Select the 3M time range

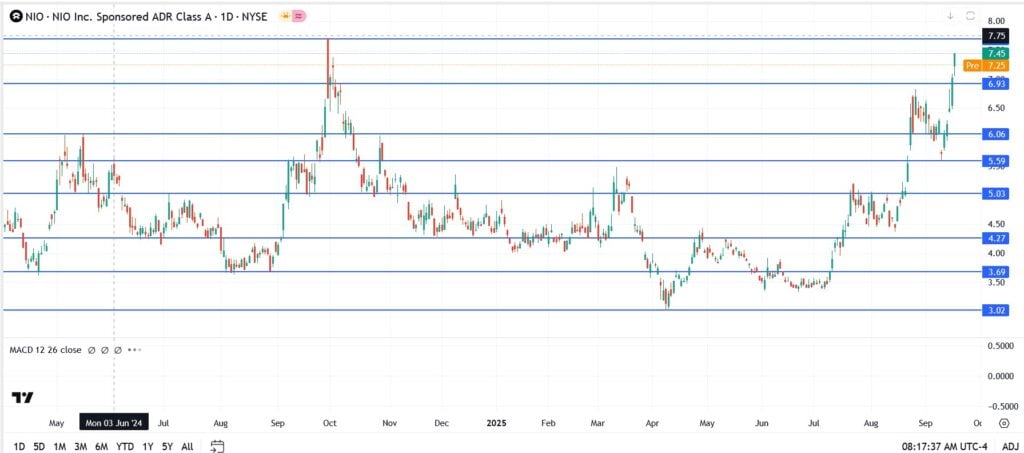pos(80,446)
